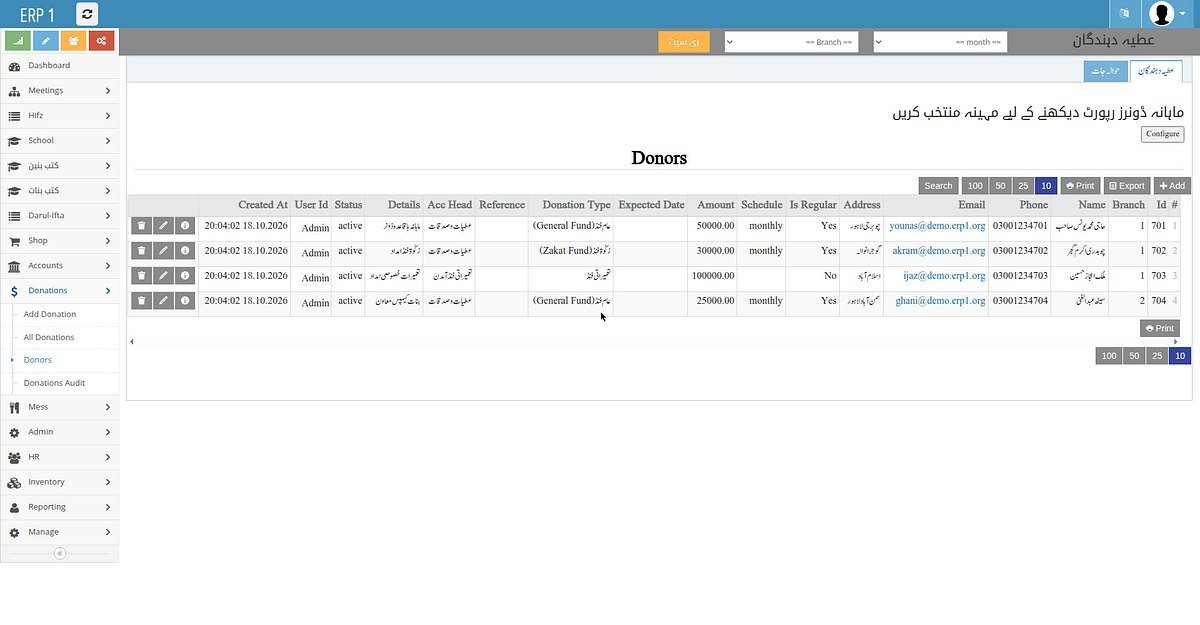
Task: Click the language translate icon in header
Action: (1124, 14)
